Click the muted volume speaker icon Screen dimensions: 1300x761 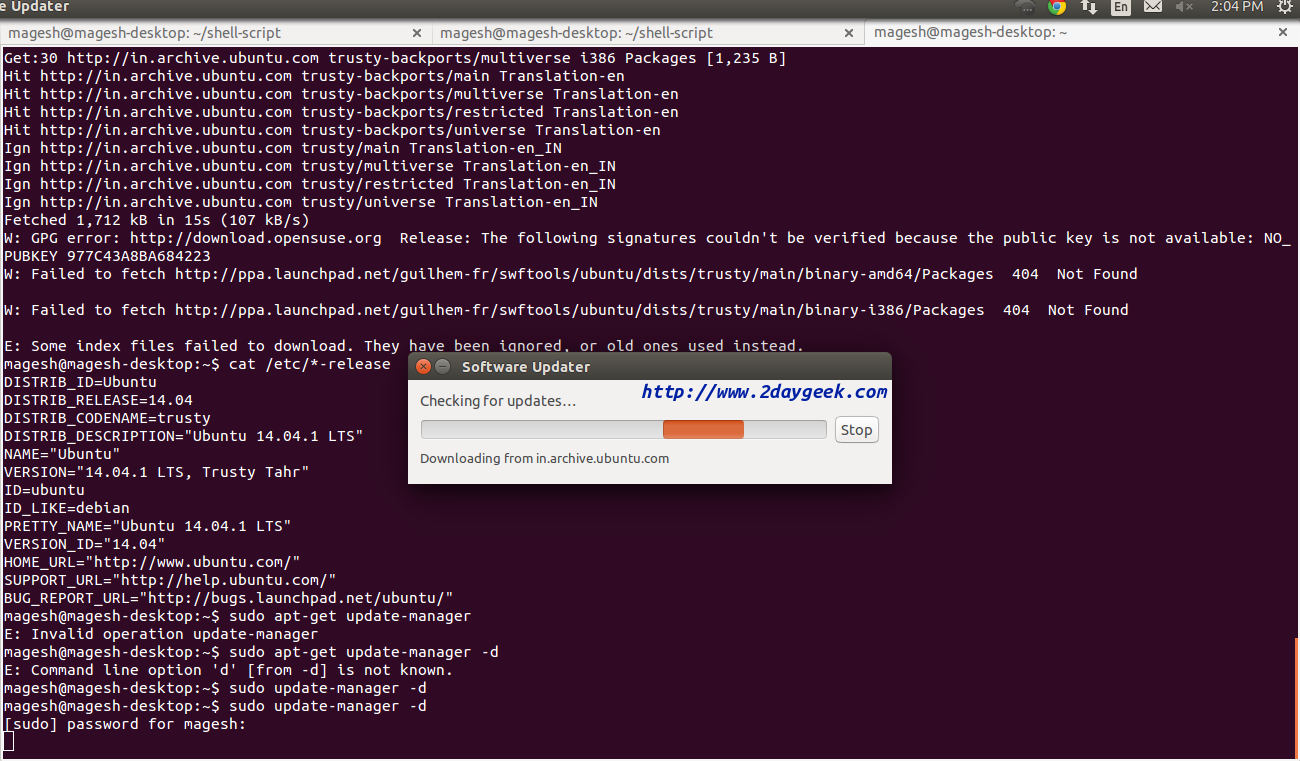1185,7
